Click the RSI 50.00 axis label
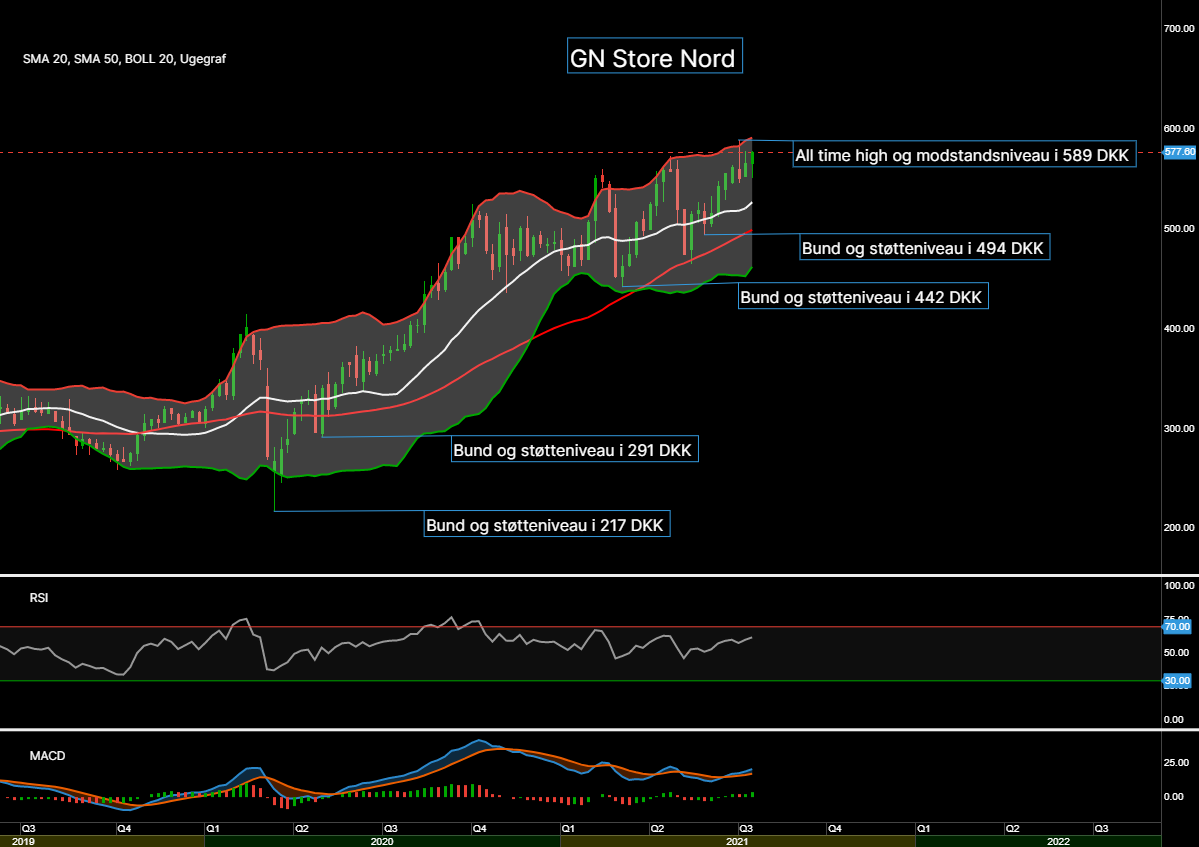Screen dimensions: 1199x847 tap(1176, 653)
